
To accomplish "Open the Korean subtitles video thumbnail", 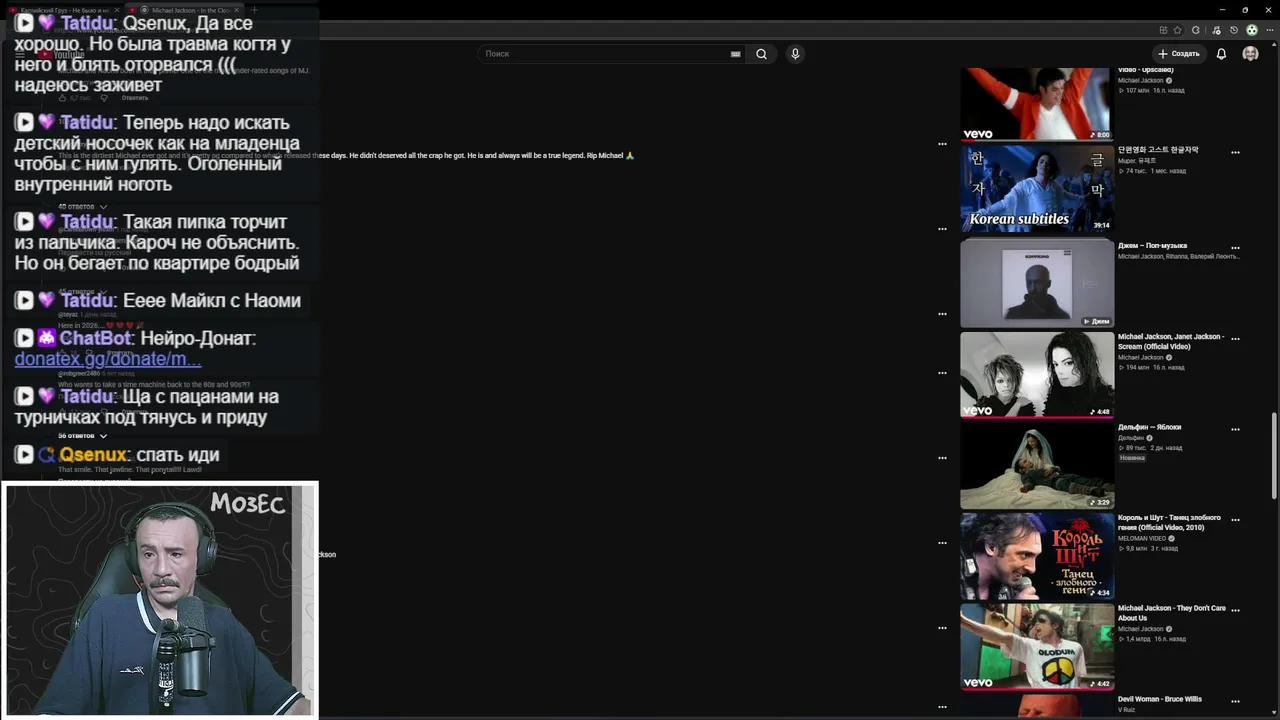I will pos(1037,189).
